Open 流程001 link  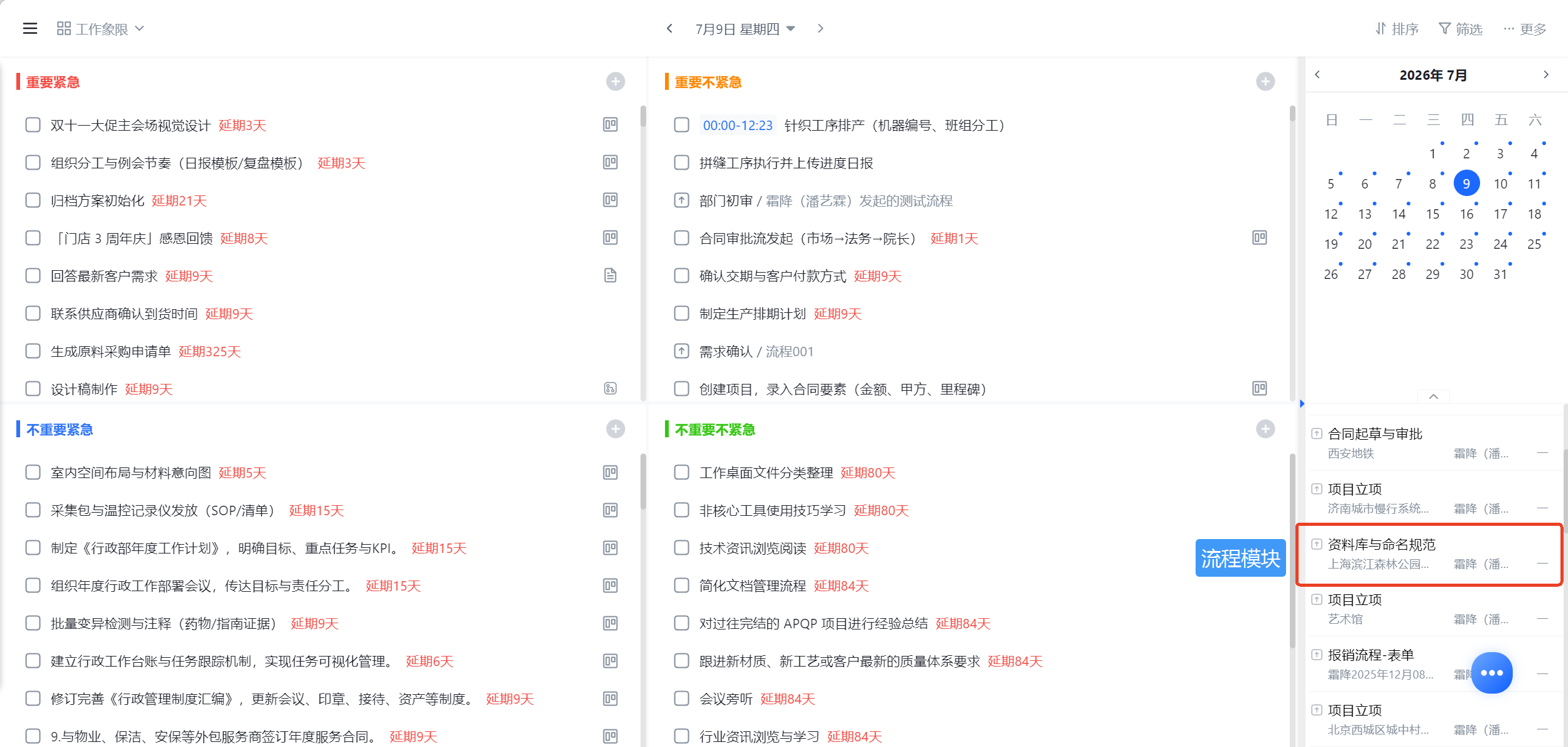click(x=789, y=352)
